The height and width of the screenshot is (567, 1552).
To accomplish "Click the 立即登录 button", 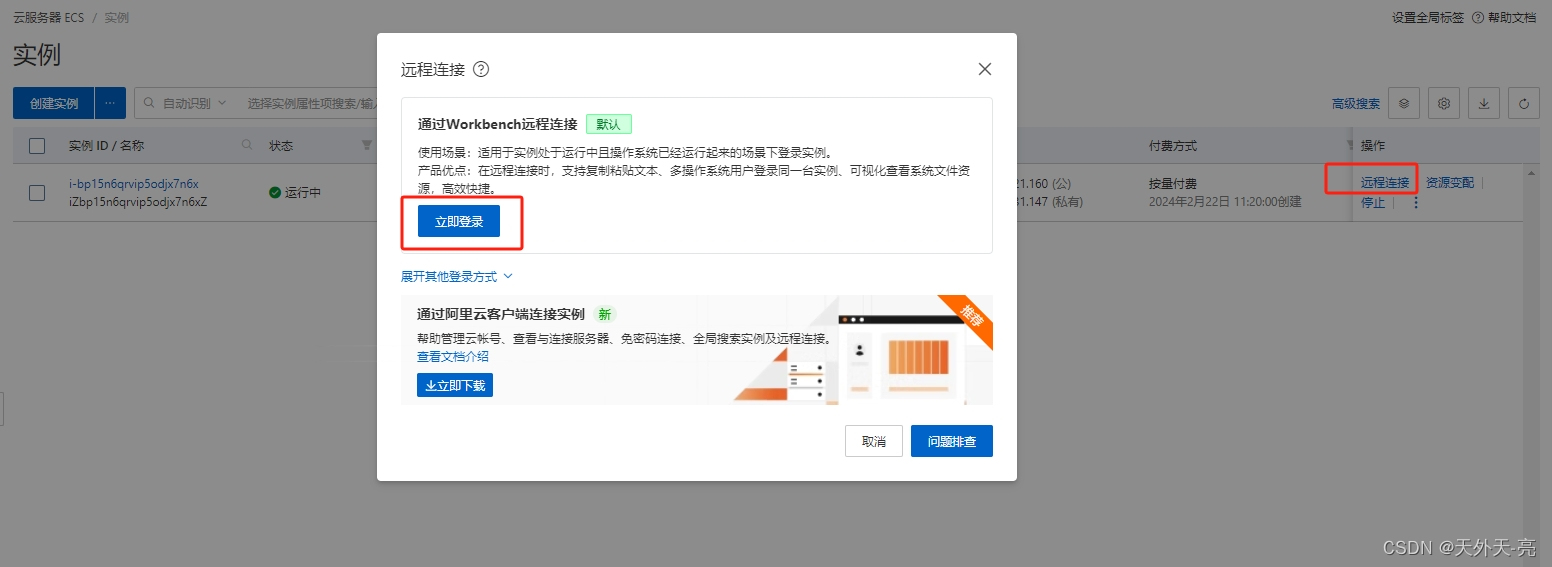I will coord(459,221).
